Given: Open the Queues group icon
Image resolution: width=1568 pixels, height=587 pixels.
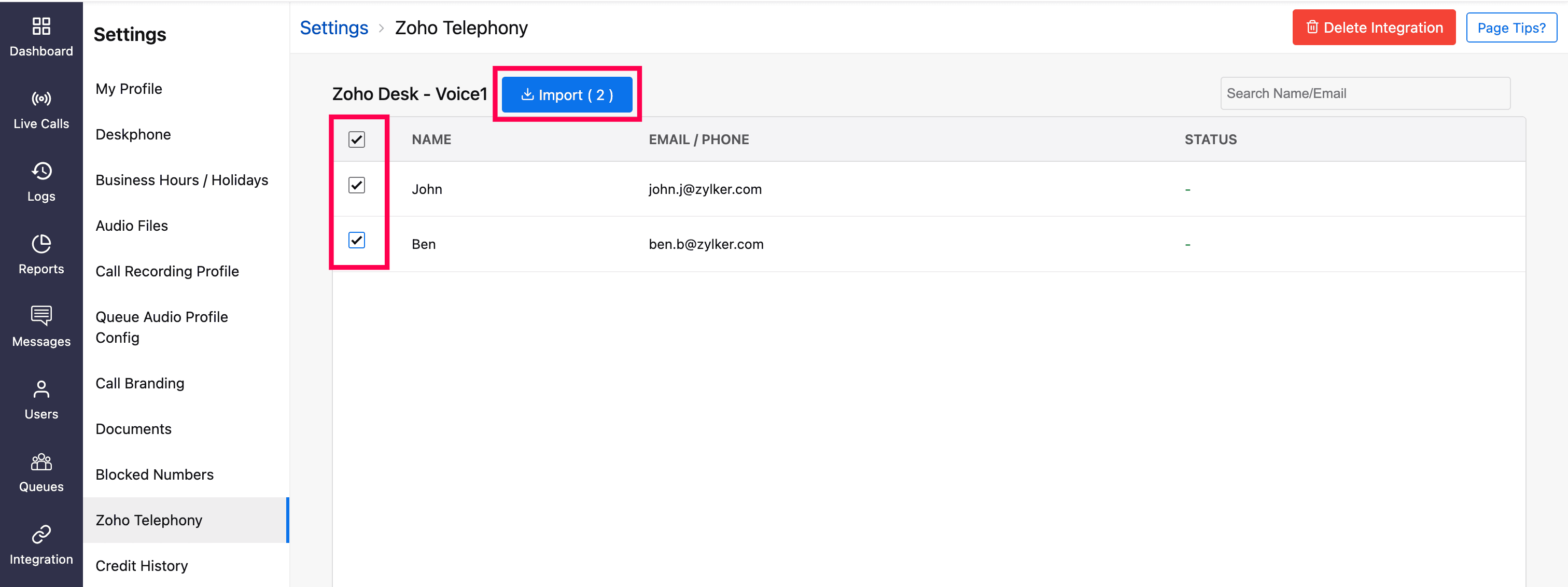Looking at the screenshot, I should point(41,462).
